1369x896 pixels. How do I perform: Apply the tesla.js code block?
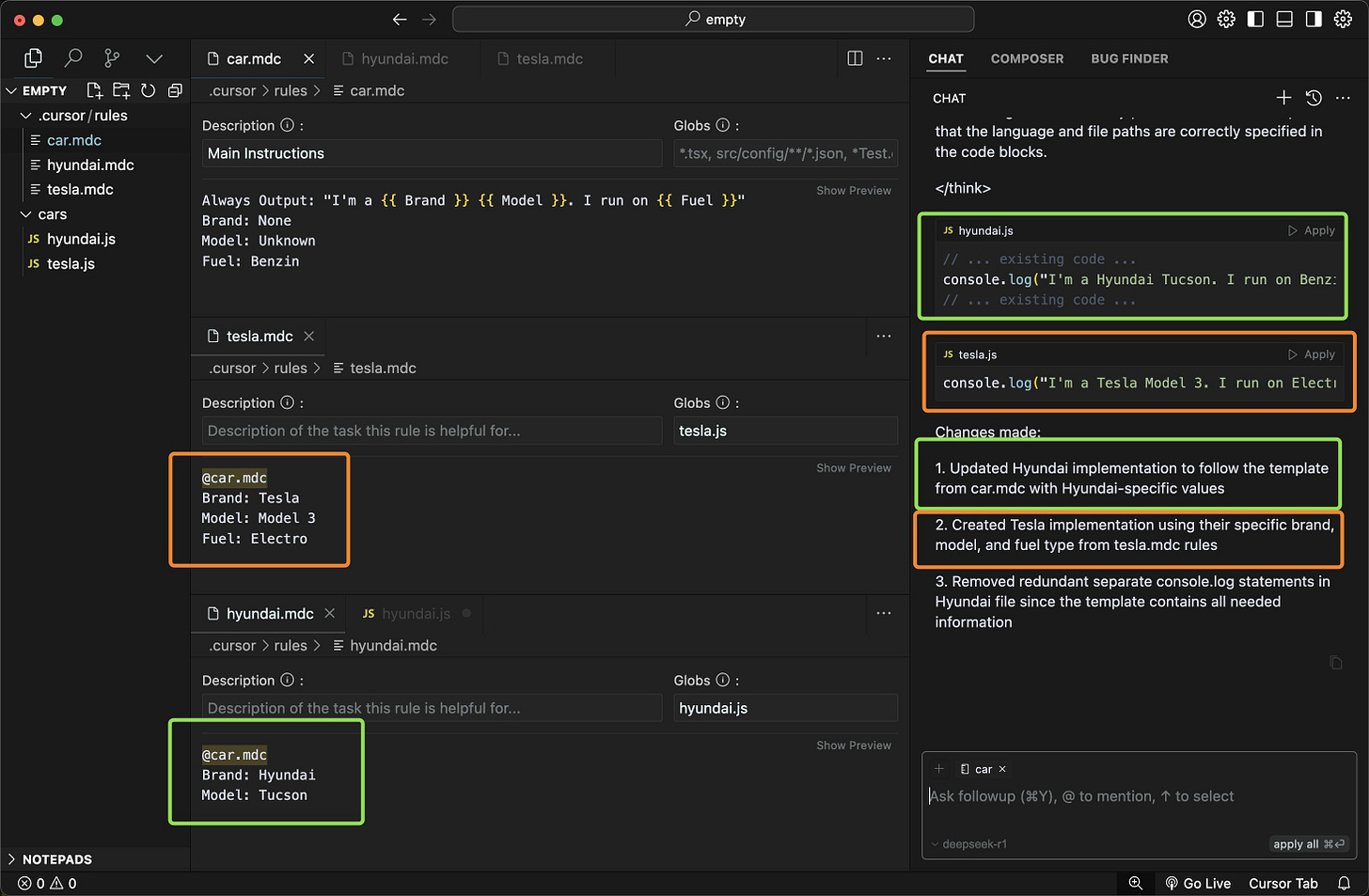pyautogui.click(x=1312, y=354)
